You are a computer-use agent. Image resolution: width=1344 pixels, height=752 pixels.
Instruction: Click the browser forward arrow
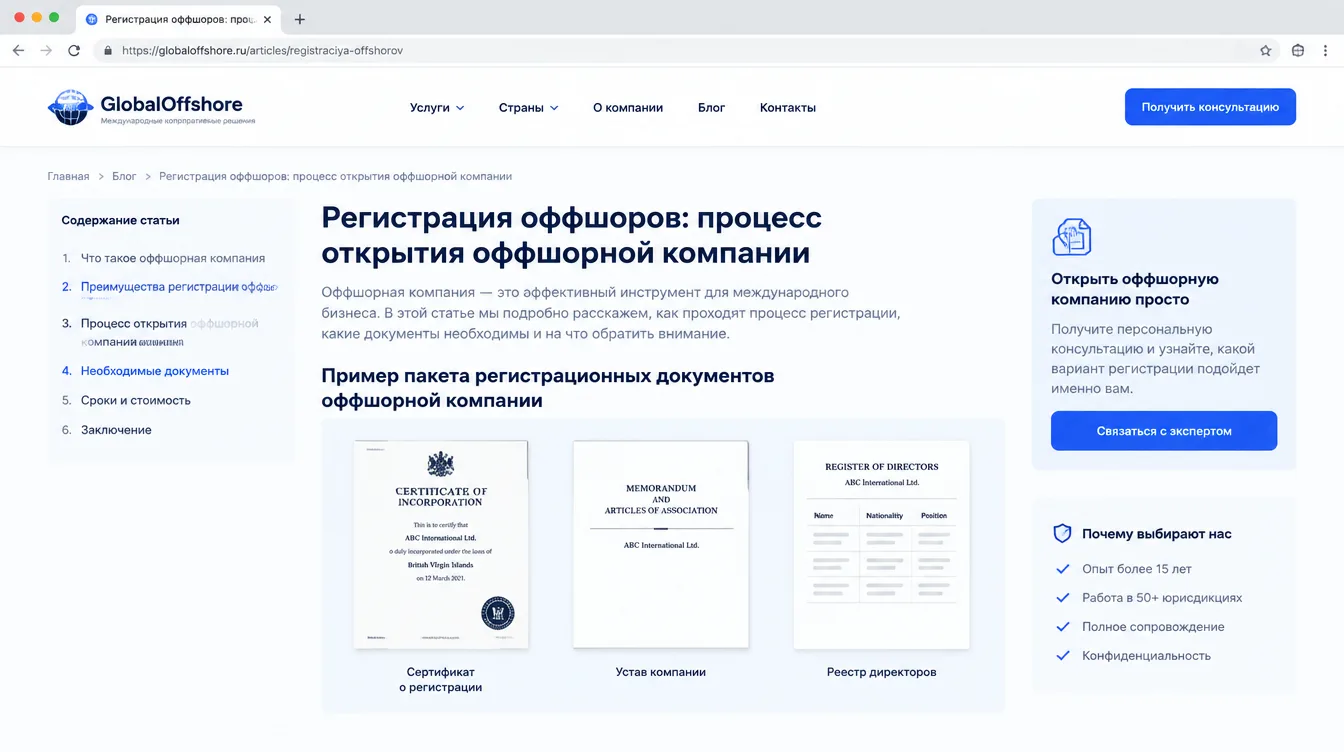[46, 50]
